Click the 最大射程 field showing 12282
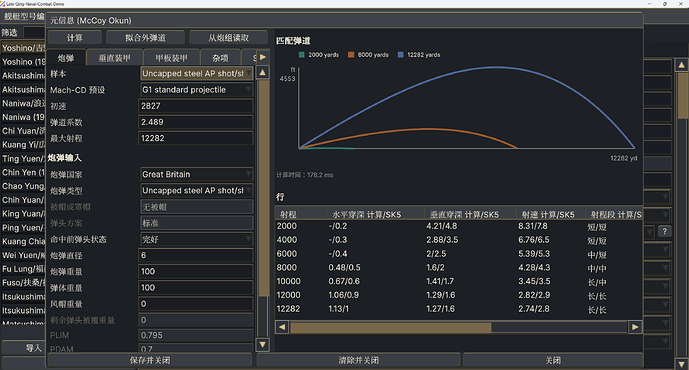The width and height of the screenshot is (689, 370). click(x=196, y=138)
